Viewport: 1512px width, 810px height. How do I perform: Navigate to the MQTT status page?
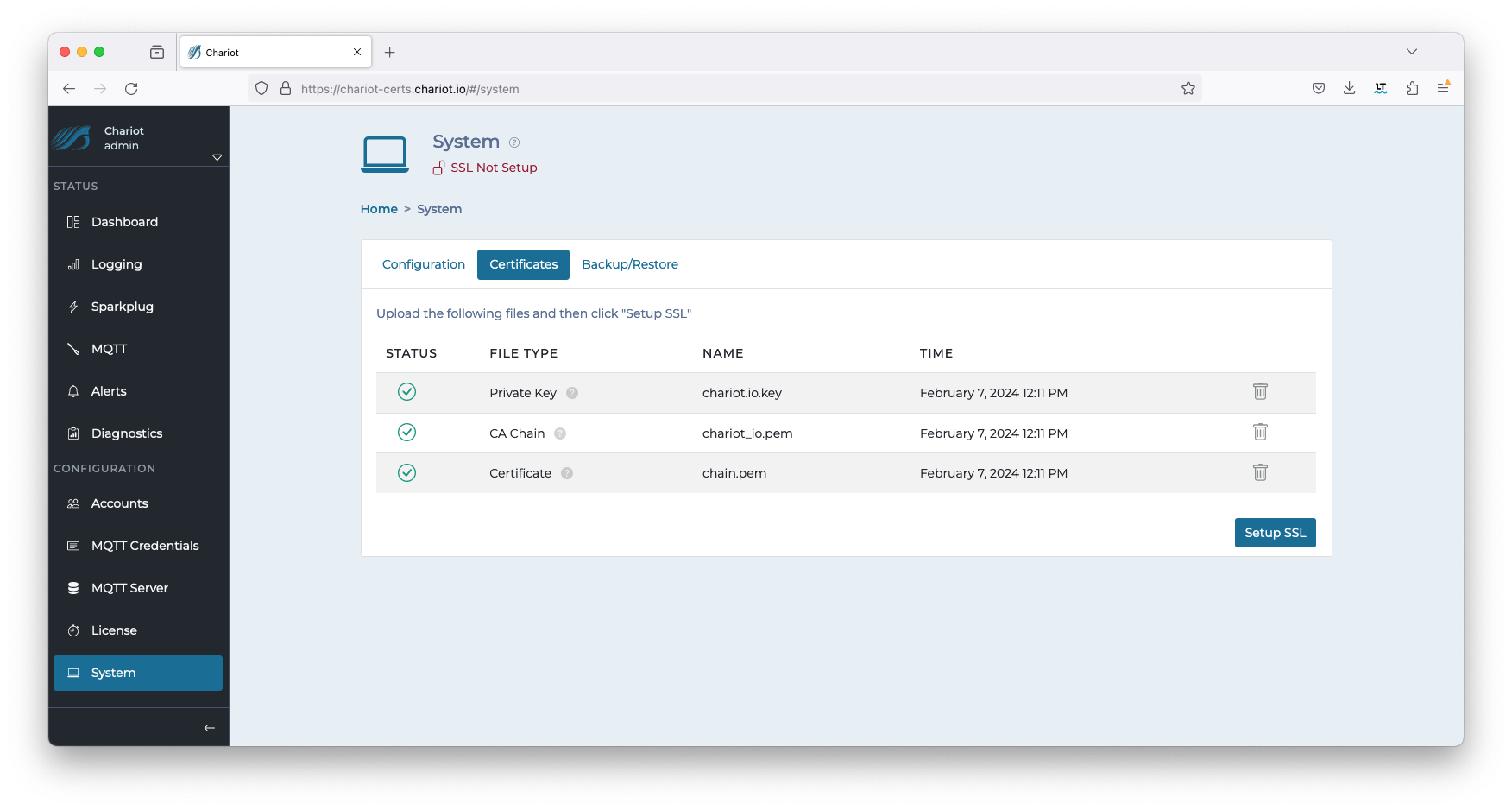(x=138, y=349)
